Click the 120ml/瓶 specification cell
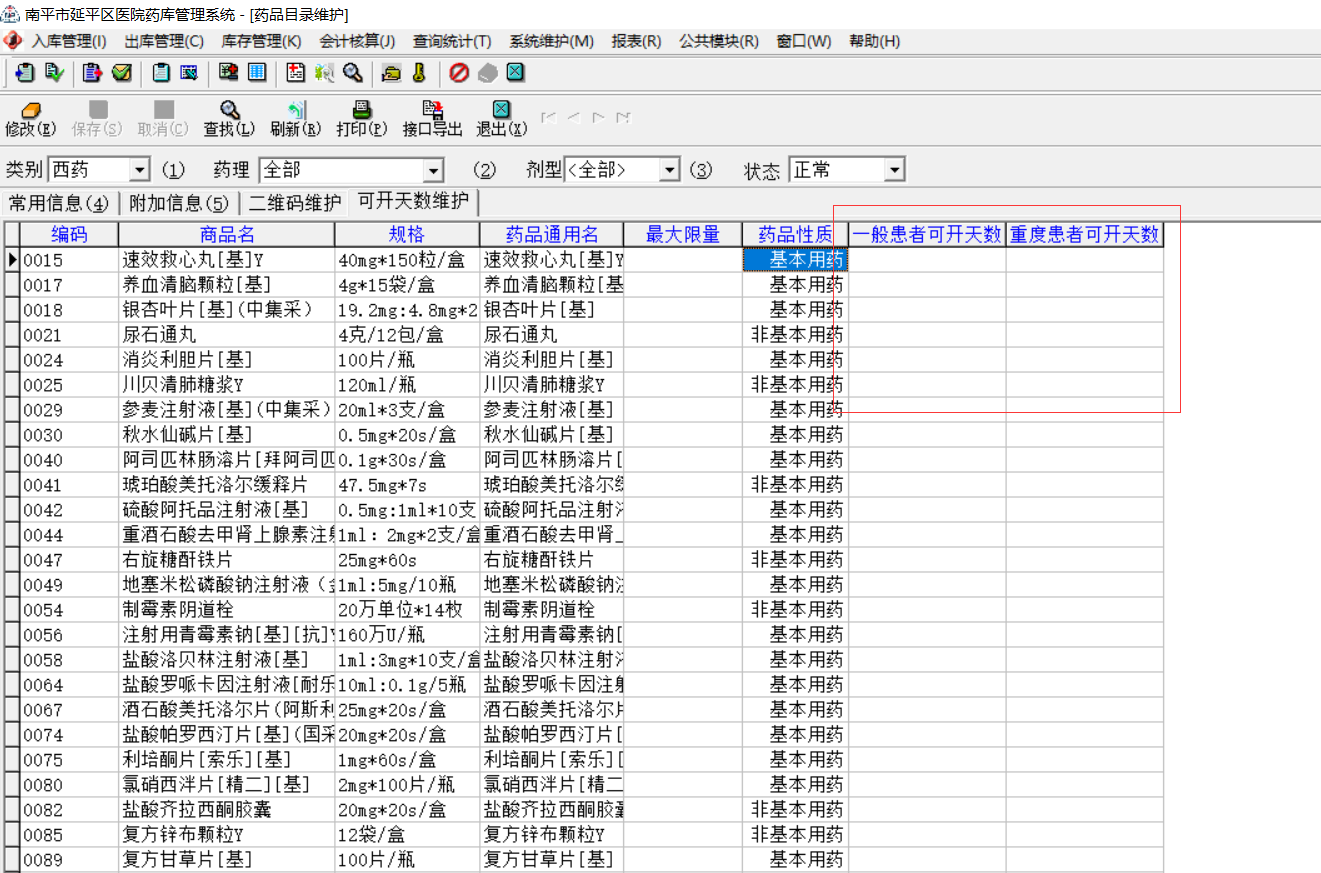1321x873 pixels. 407,385
